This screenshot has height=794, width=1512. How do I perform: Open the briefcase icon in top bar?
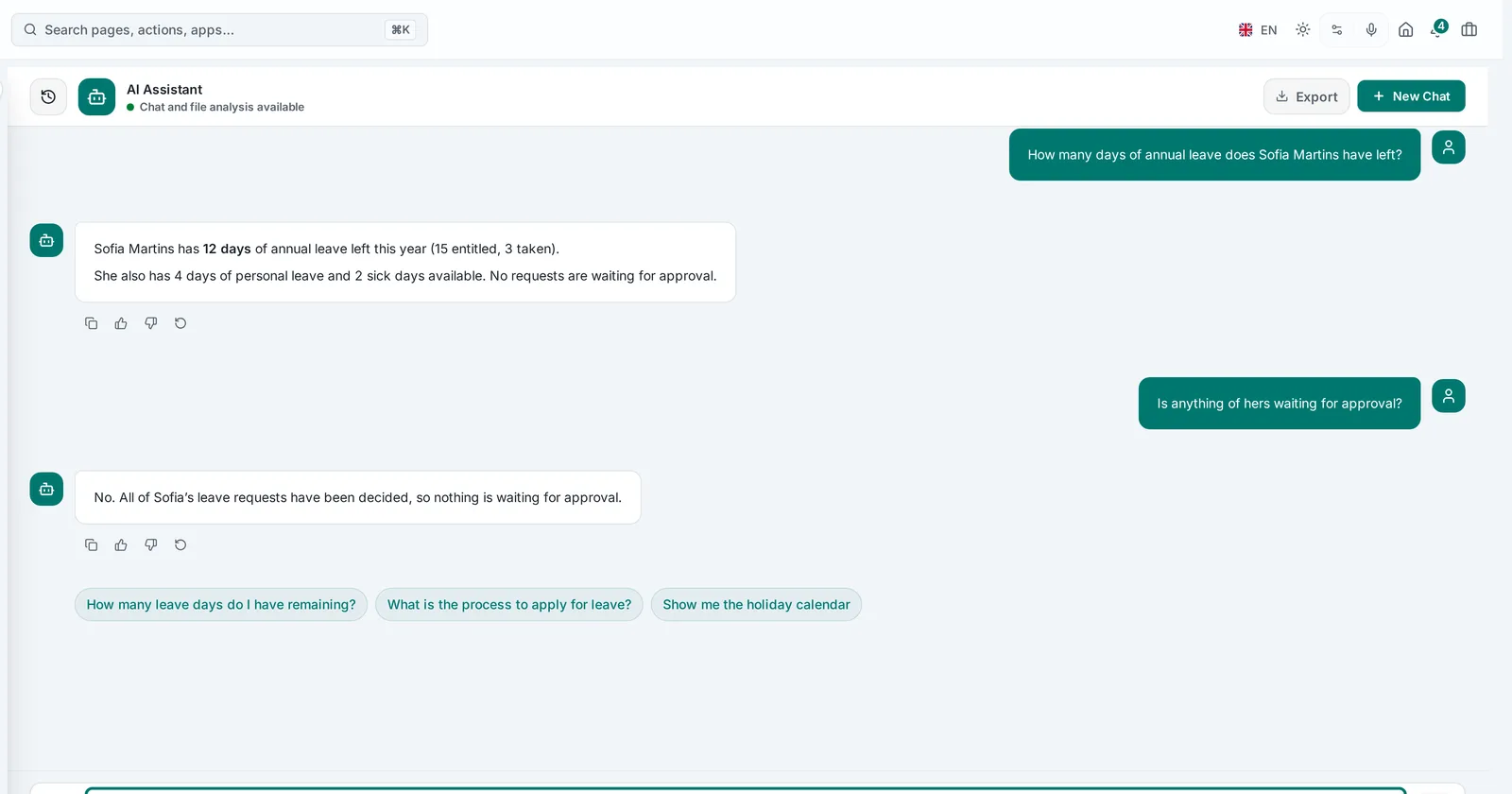click(1469, 30)
